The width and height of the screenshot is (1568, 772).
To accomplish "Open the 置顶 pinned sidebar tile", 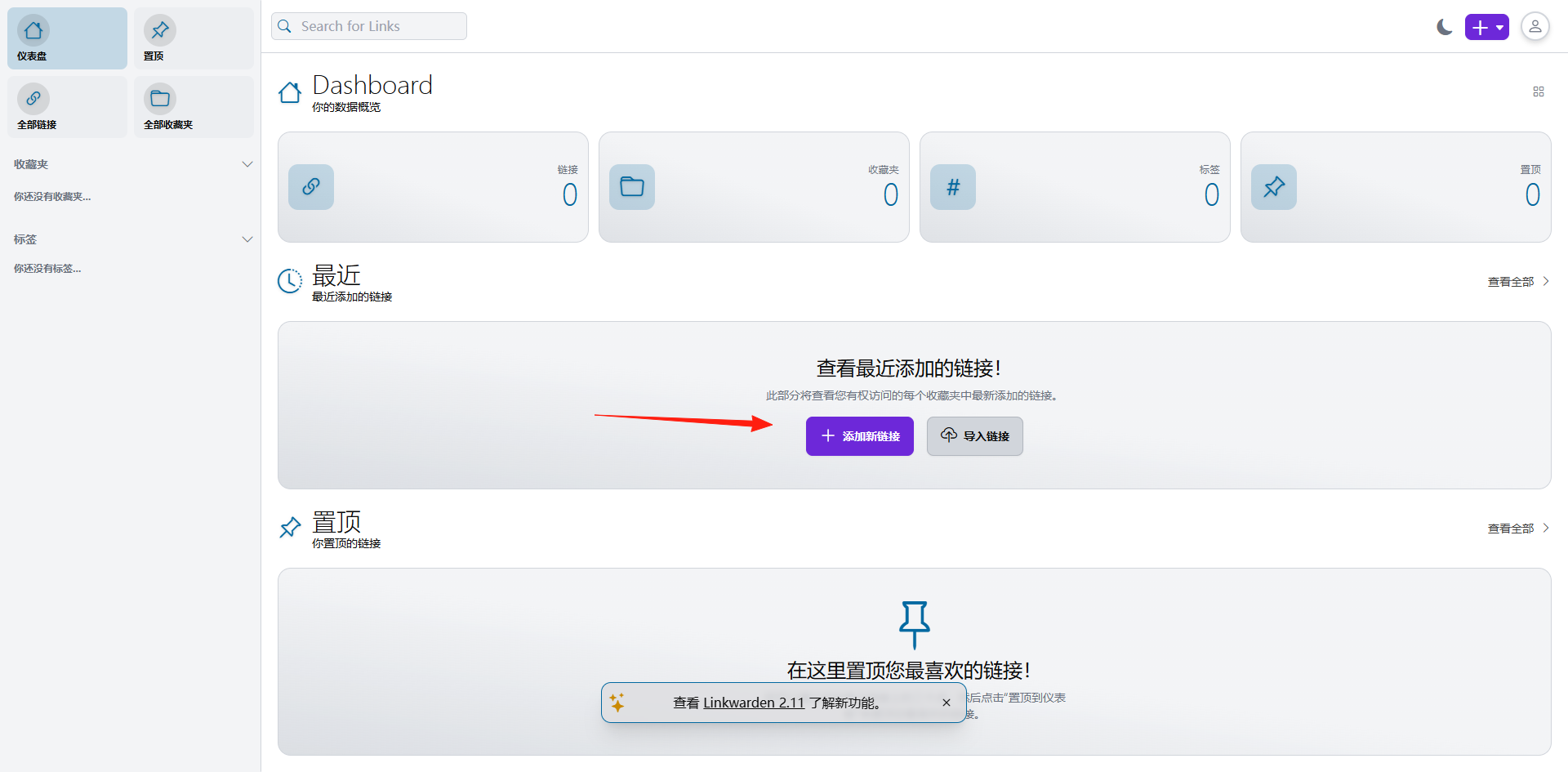I will pyautogui.click(x=194, y=38).
